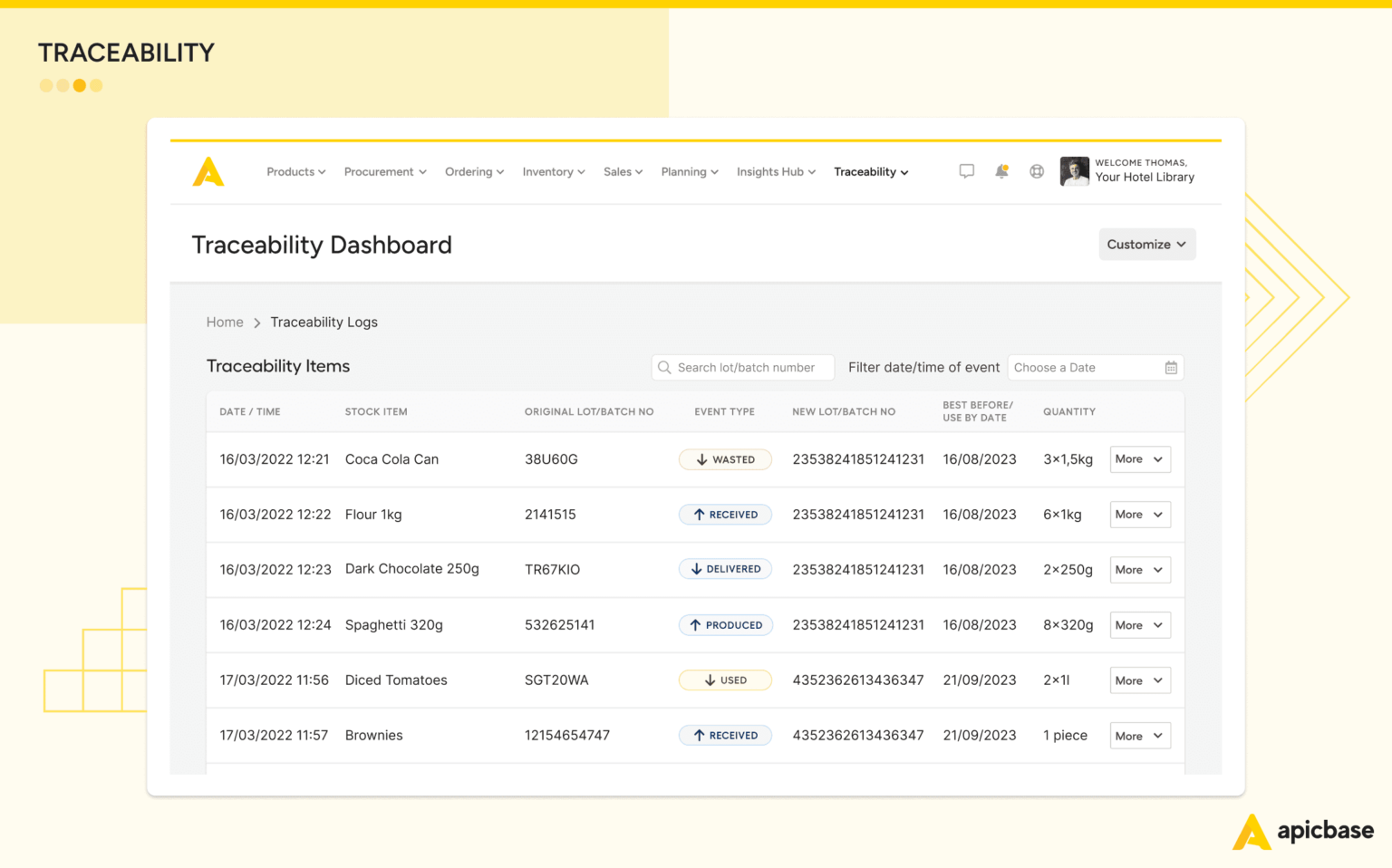This screenshot has height=868, width=1392.
Task: Click the yellow progress dots under TRACEABILITY
Action: pos(71,85)
